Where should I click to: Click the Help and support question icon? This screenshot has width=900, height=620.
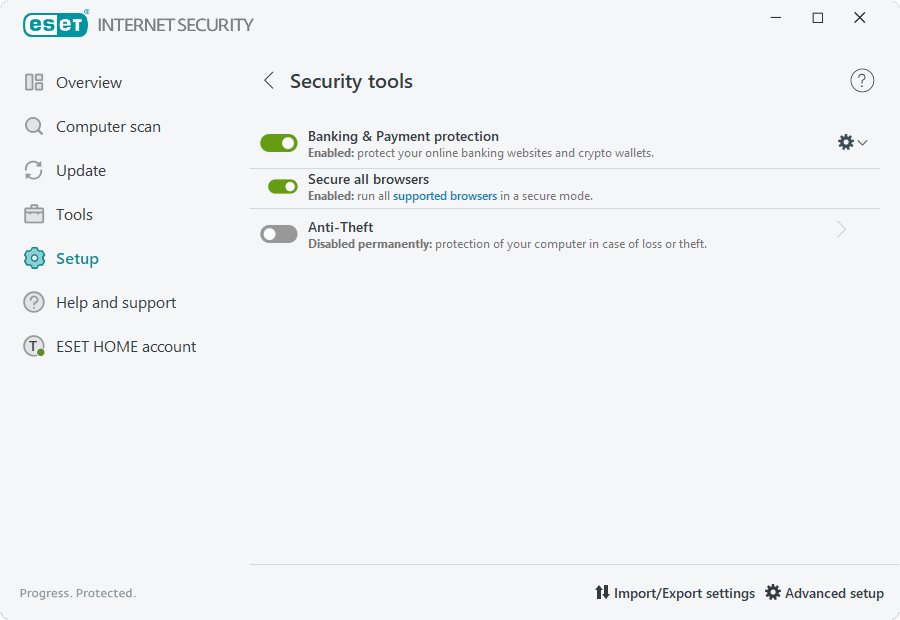point(34,303)
